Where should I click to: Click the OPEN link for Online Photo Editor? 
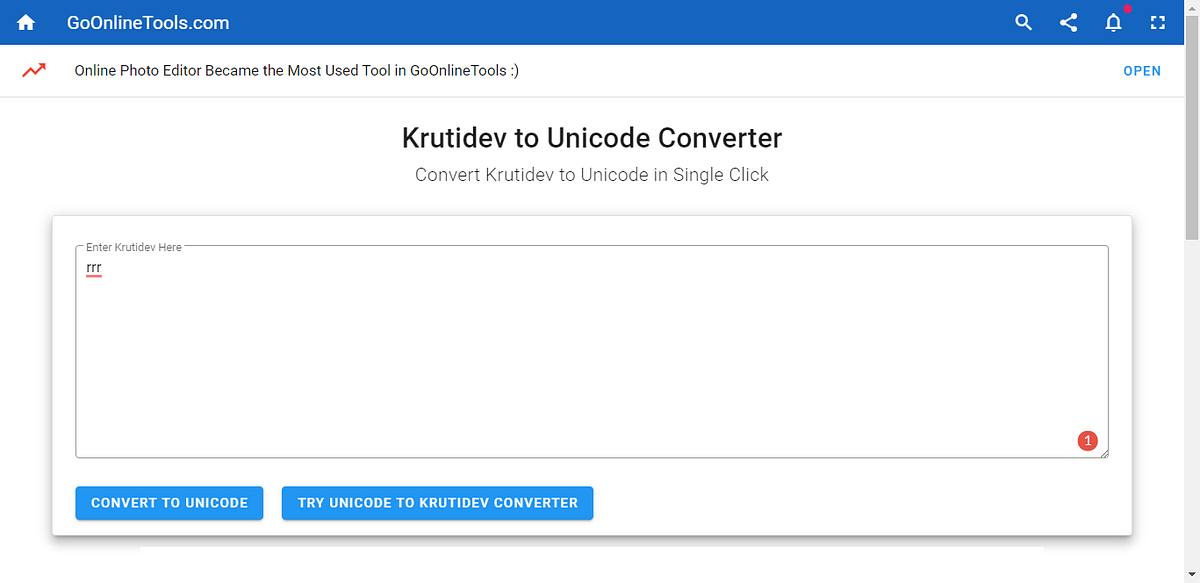coord(1142,70)
